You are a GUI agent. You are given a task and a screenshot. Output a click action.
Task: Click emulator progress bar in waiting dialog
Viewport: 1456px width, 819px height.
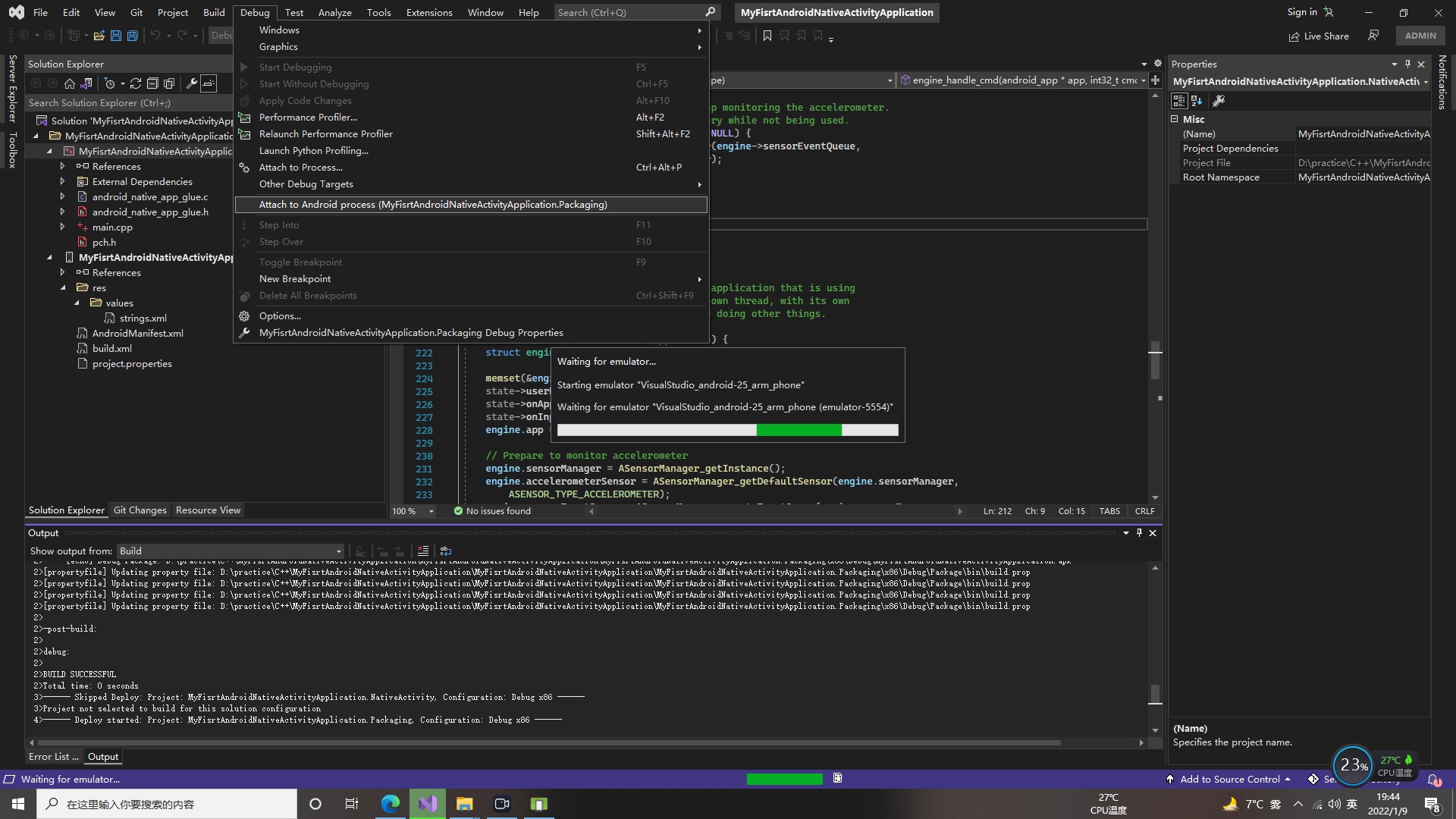pyautogui.click(x=727, y=431)
